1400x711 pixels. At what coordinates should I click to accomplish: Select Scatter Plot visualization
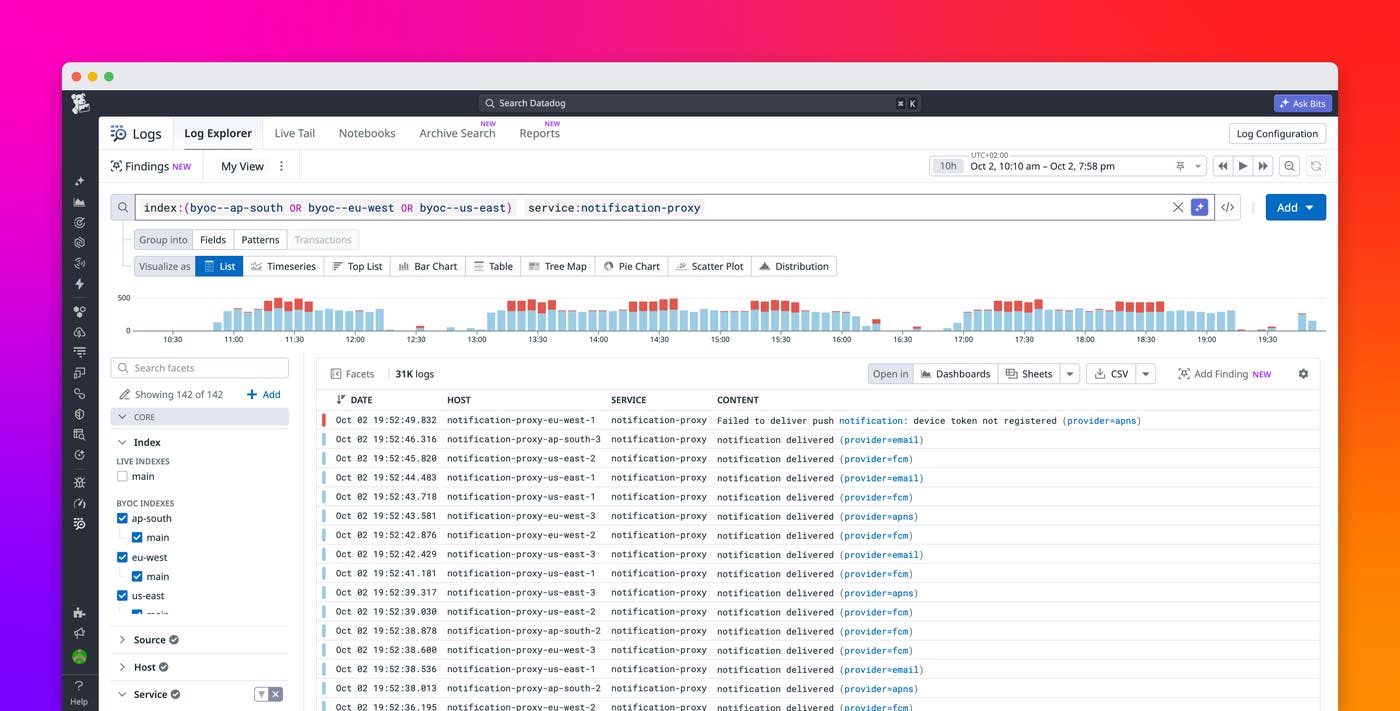pyautogui.click(x=709, y=266)
